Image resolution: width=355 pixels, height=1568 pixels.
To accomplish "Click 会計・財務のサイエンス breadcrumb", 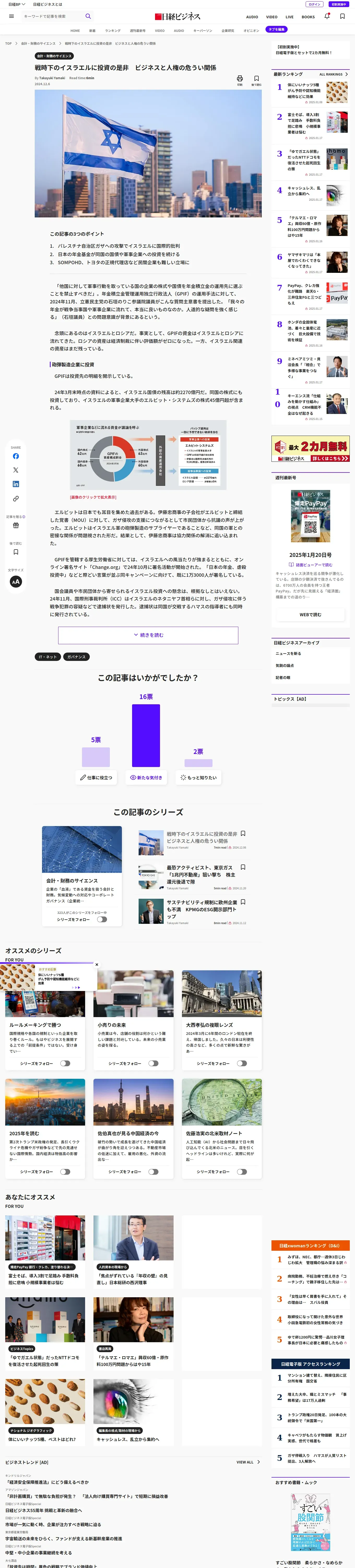I will click(x=38, y=43).
